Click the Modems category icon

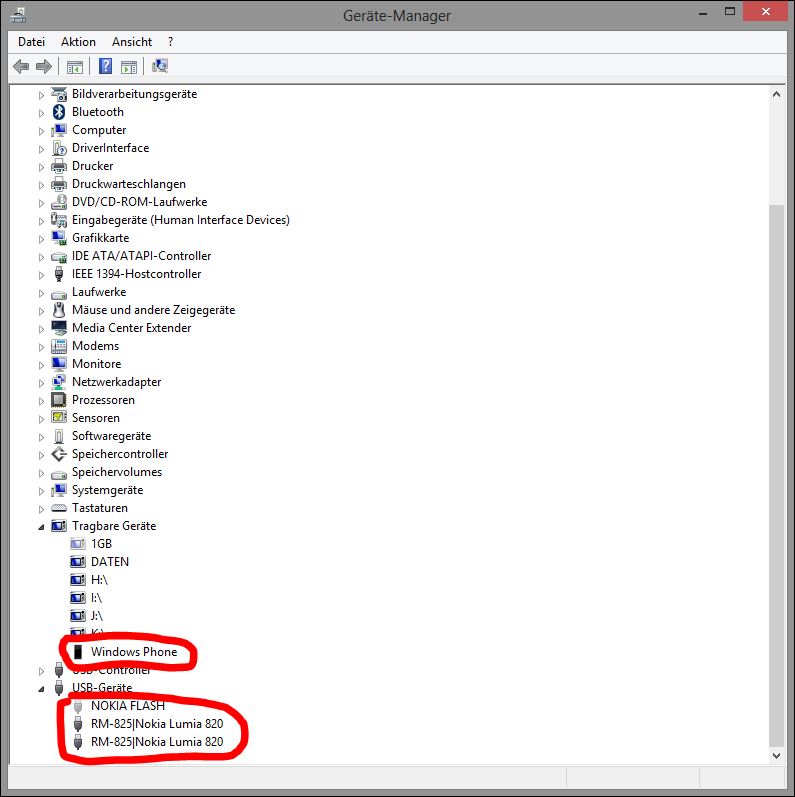coord(59,346)
